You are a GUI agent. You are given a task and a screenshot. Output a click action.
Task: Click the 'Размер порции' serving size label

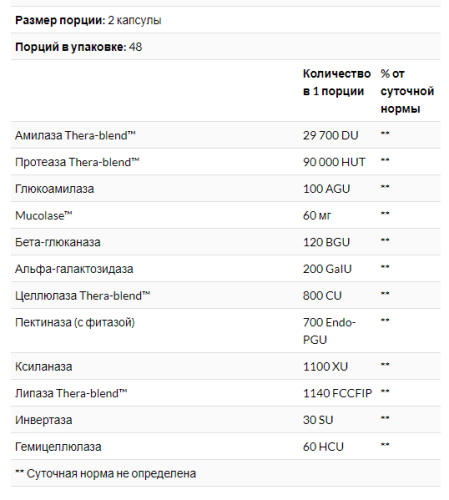pyautogui.click(x=60, y=20)
